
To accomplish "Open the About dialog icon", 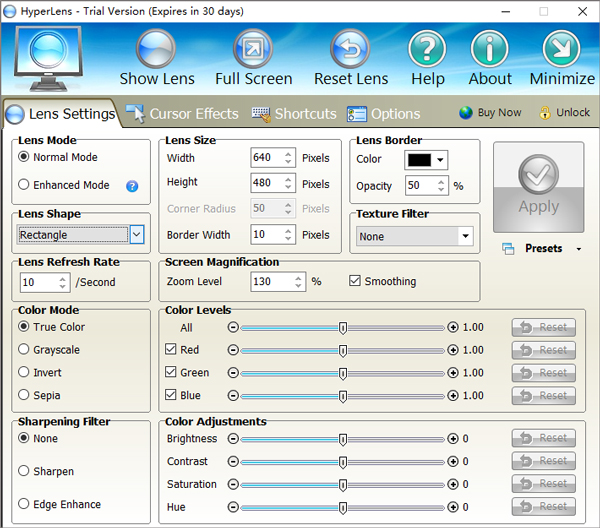I will click(490, 49).
